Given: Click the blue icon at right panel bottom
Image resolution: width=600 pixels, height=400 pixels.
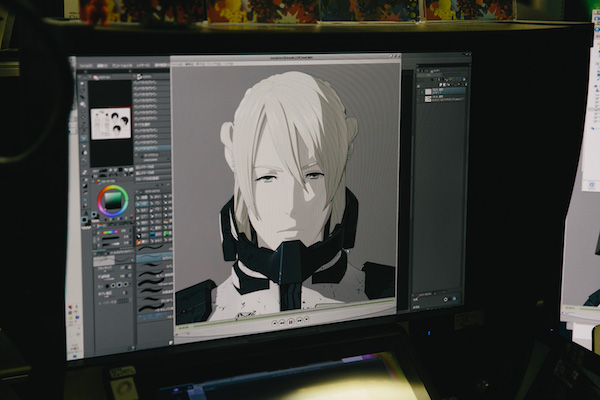Looking at the screenshot, I should tap(454, 299).
